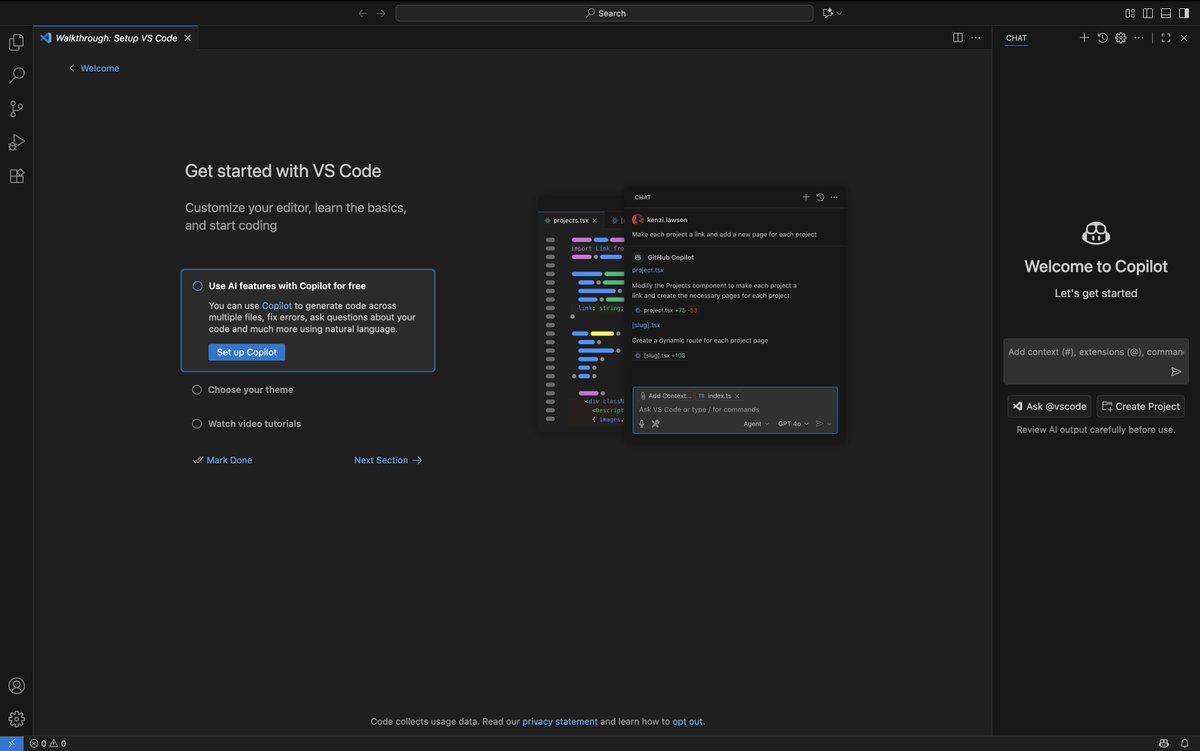
Task: Start a new chat with plus icon
Action: [x=1084, y=38]
